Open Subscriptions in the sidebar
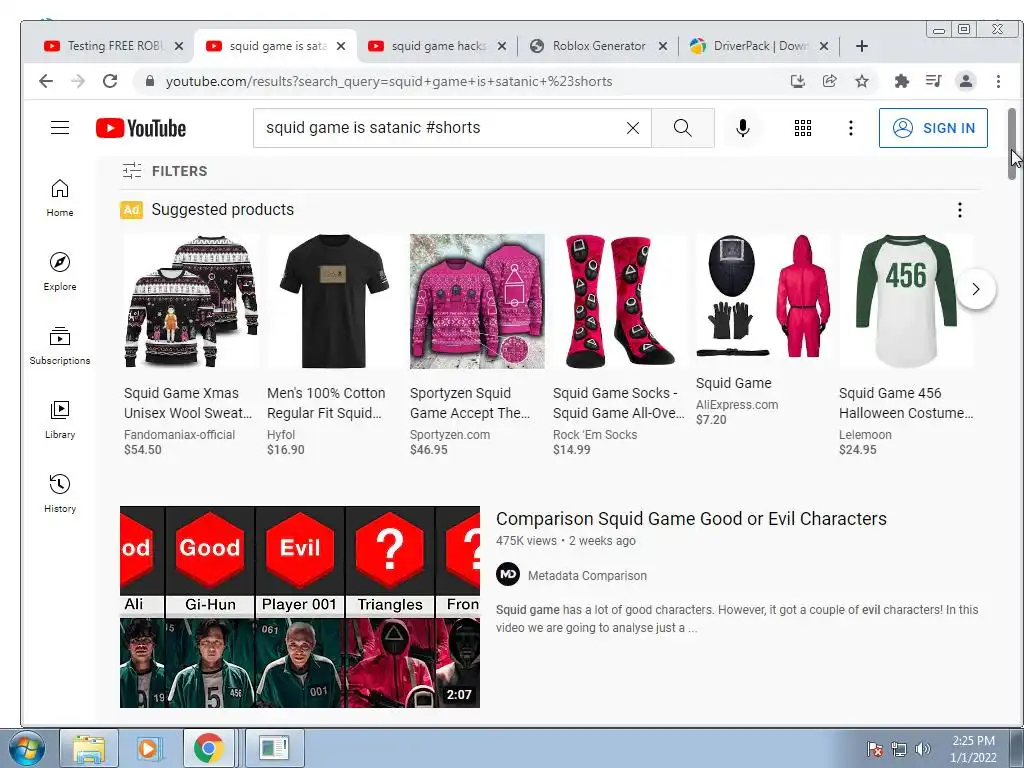This screenshot has height=768, width=1024. click(x=60, y=345)
